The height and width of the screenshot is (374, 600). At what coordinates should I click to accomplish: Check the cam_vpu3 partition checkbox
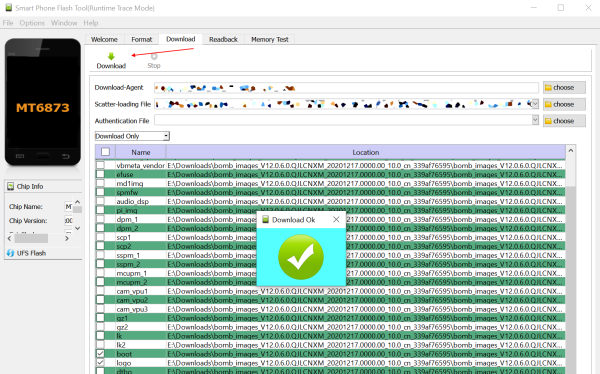[x=100, y=309]
